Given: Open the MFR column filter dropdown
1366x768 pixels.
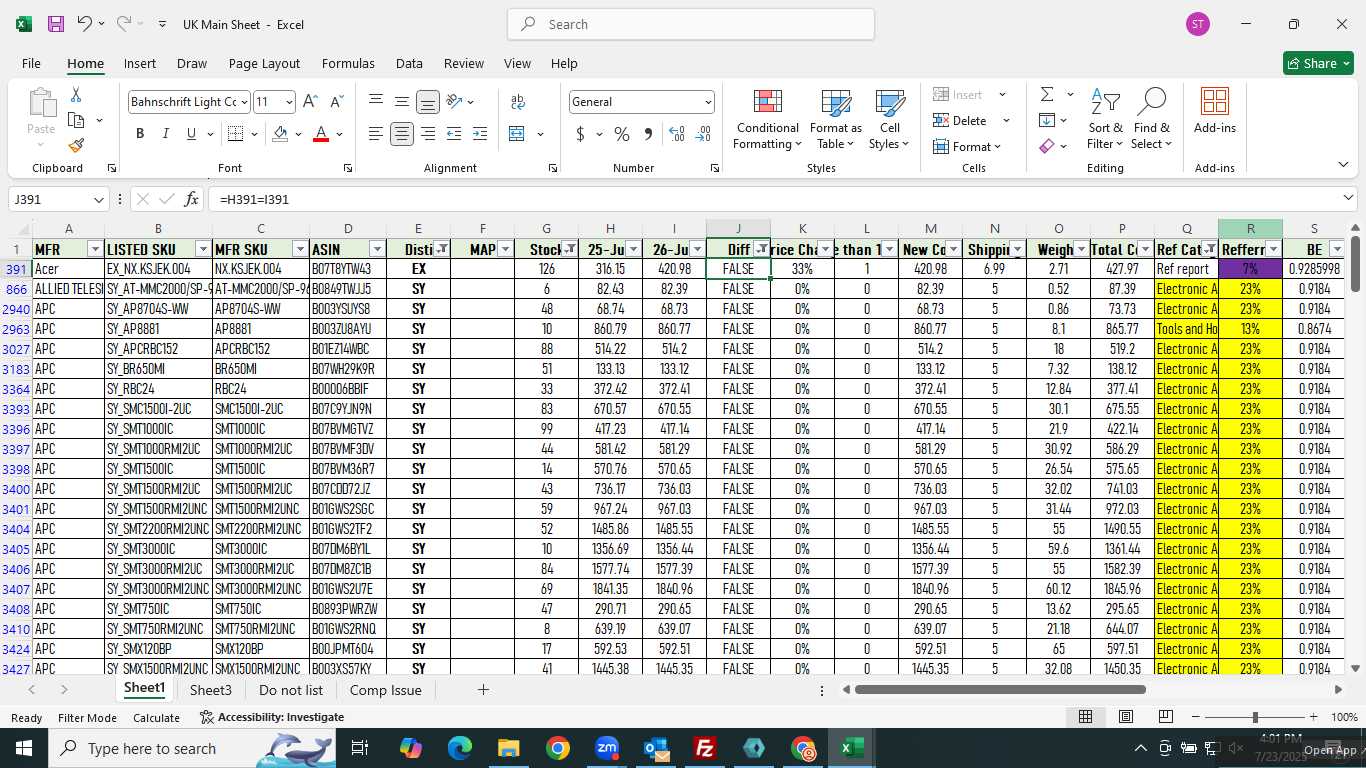Looking at the screenshot, I should tap(95, 249).
